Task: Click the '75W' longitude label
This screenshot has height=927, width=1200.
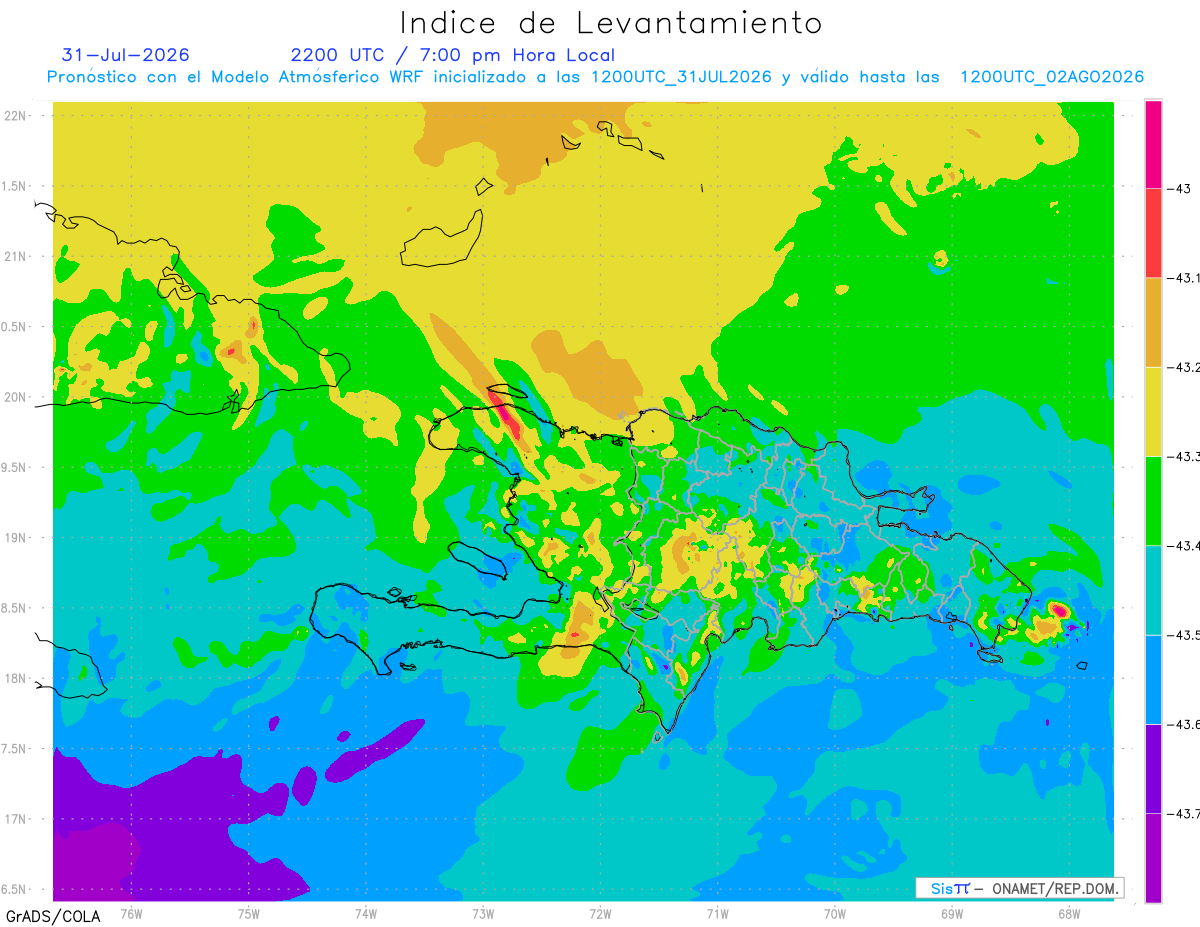Action: click(x=249, y=913)
